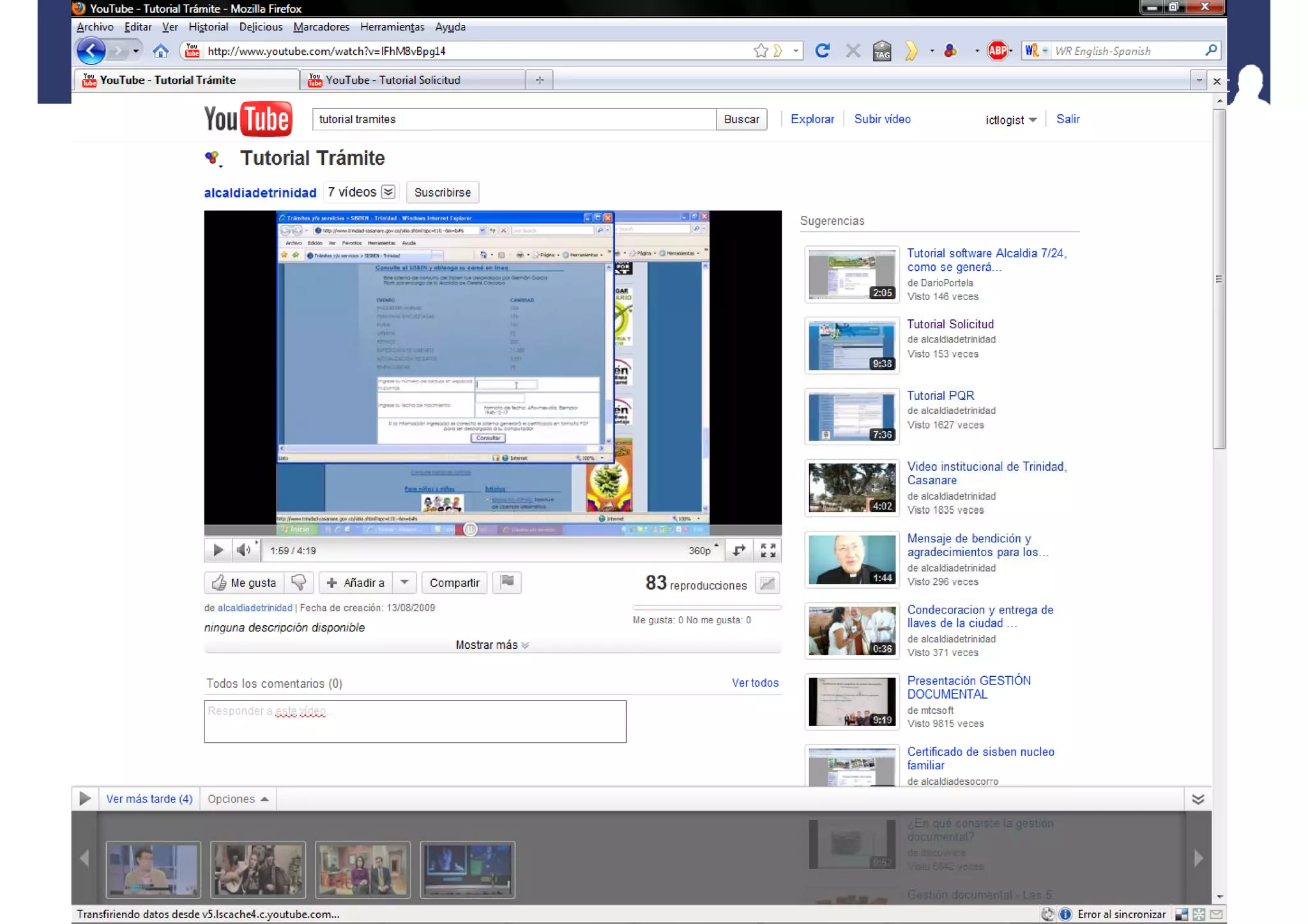Enter fullscreen with the expand icon

point(768,550)
